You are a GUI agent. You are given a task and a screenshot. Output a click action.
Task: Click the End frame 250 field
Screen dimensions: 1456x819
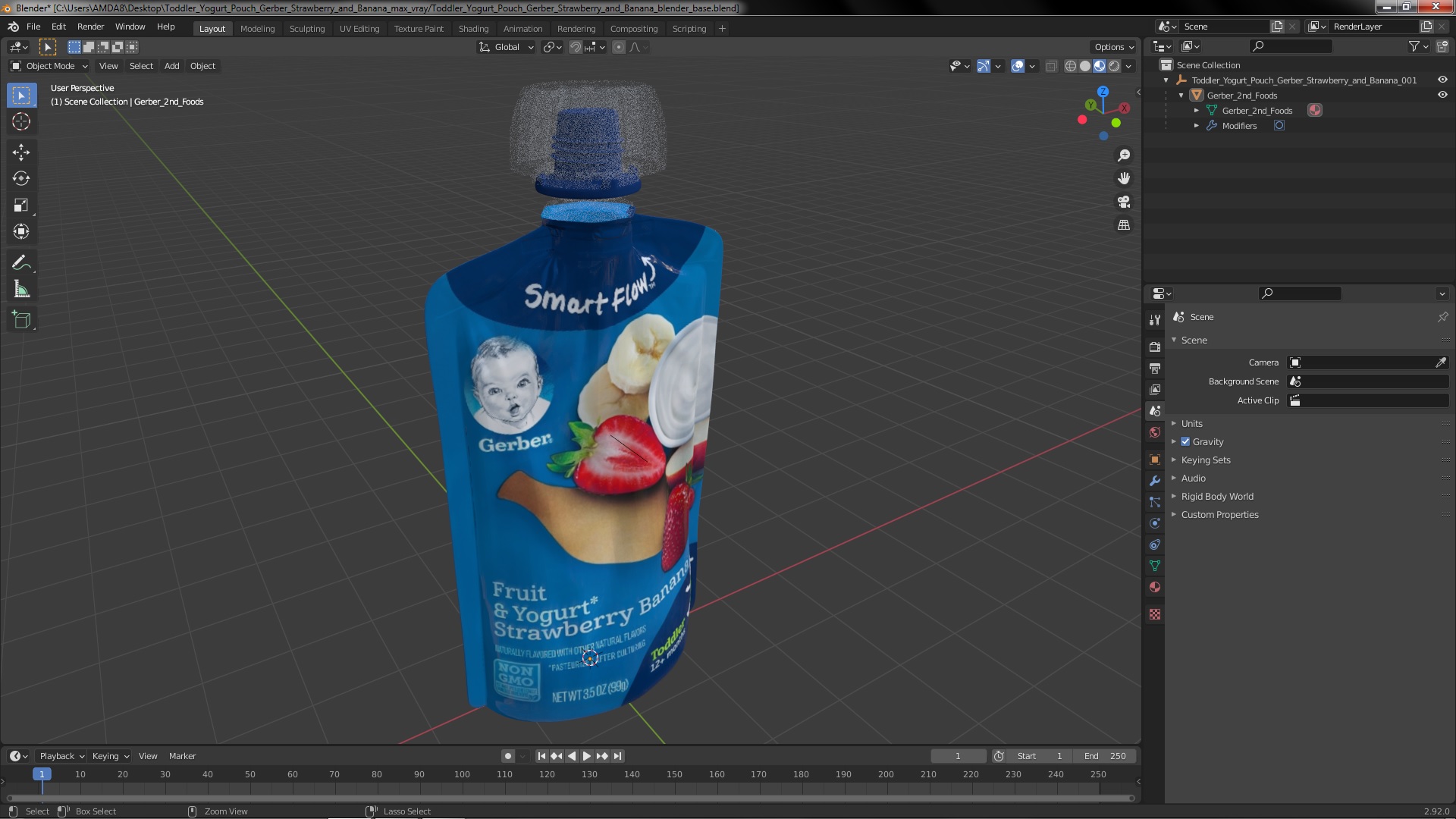[x=1105, y=756]
